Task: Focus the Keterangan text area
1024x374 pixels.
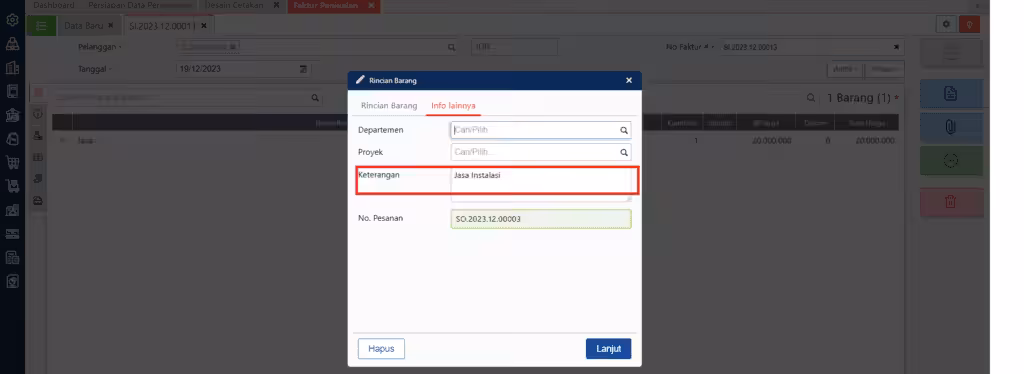Action: point(541,185)
